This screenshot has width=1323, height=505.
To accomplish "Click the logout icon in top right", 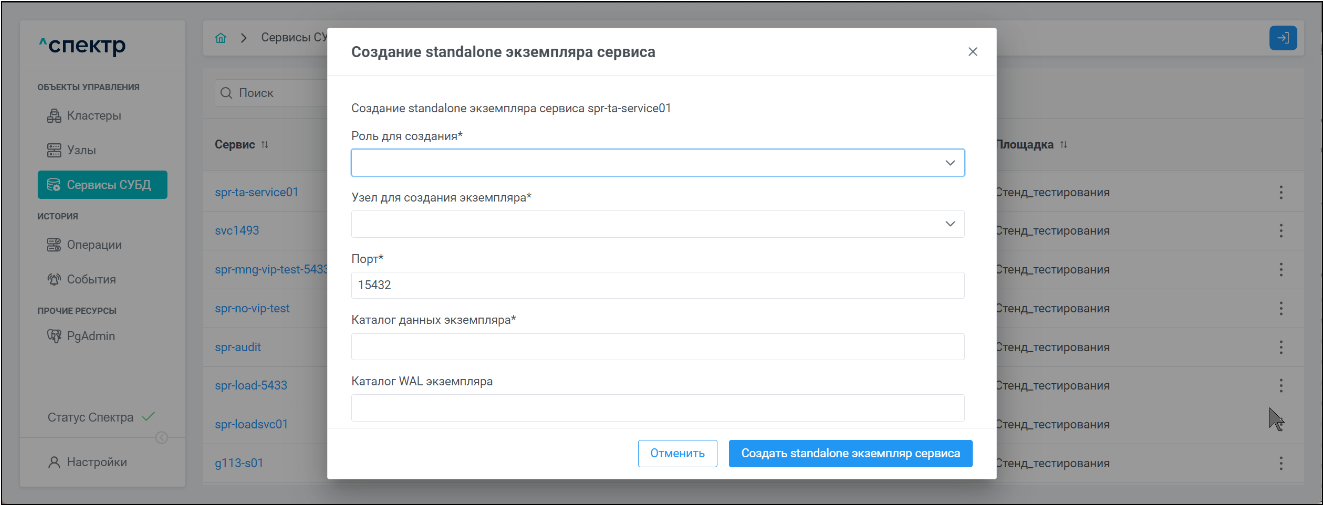I will (x=1282, y=38).
